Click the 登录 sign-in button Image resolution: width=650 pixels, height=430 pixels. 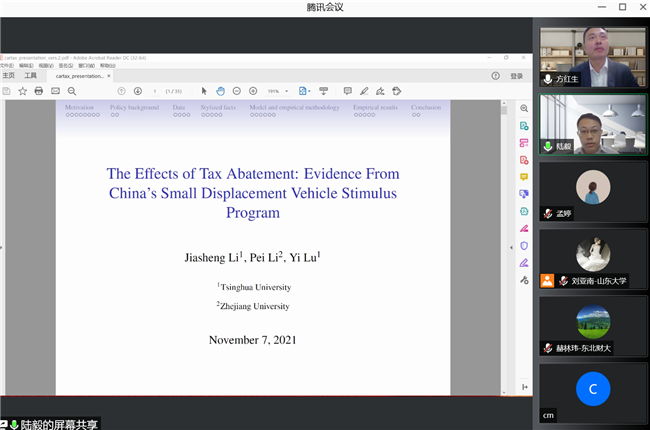click(516, 75)
